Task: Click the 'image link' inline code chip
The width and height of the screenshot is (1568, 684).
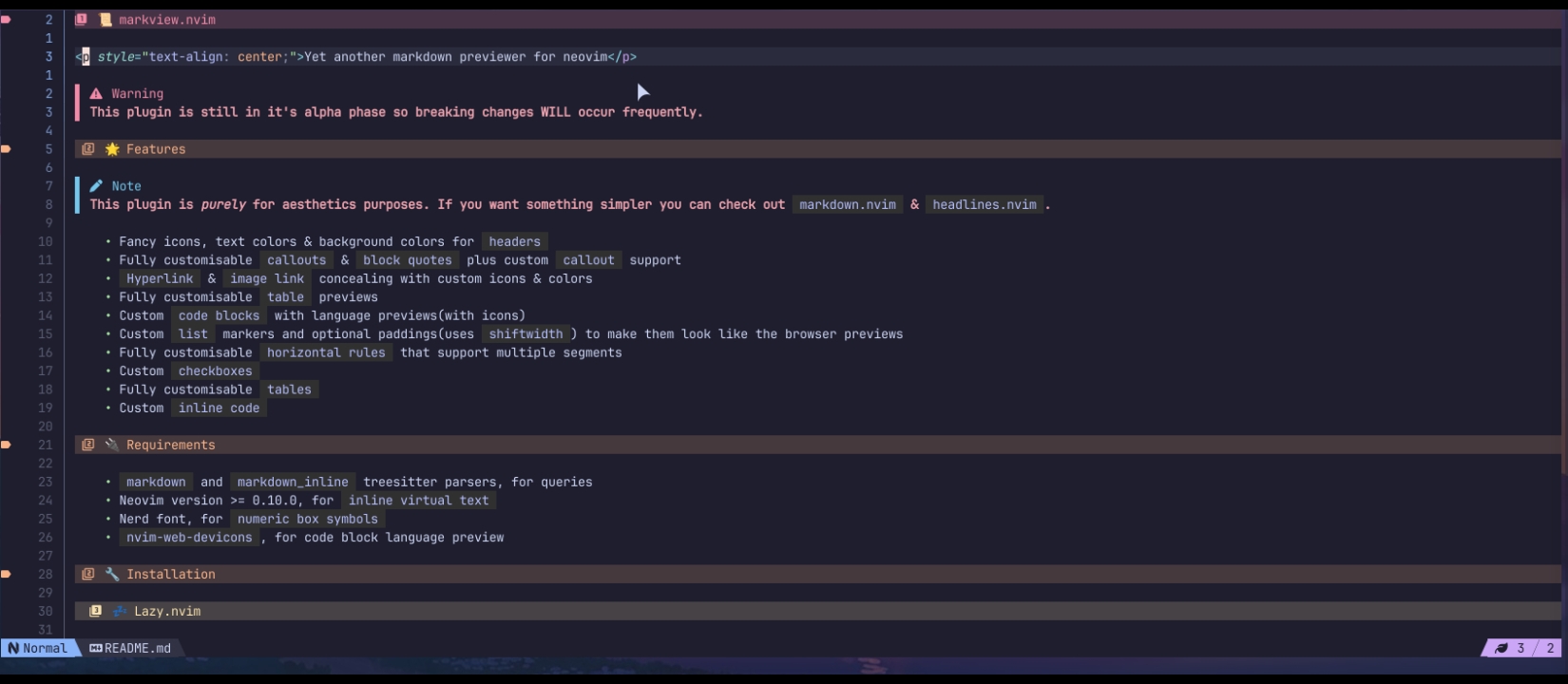Action: point(267,278)
